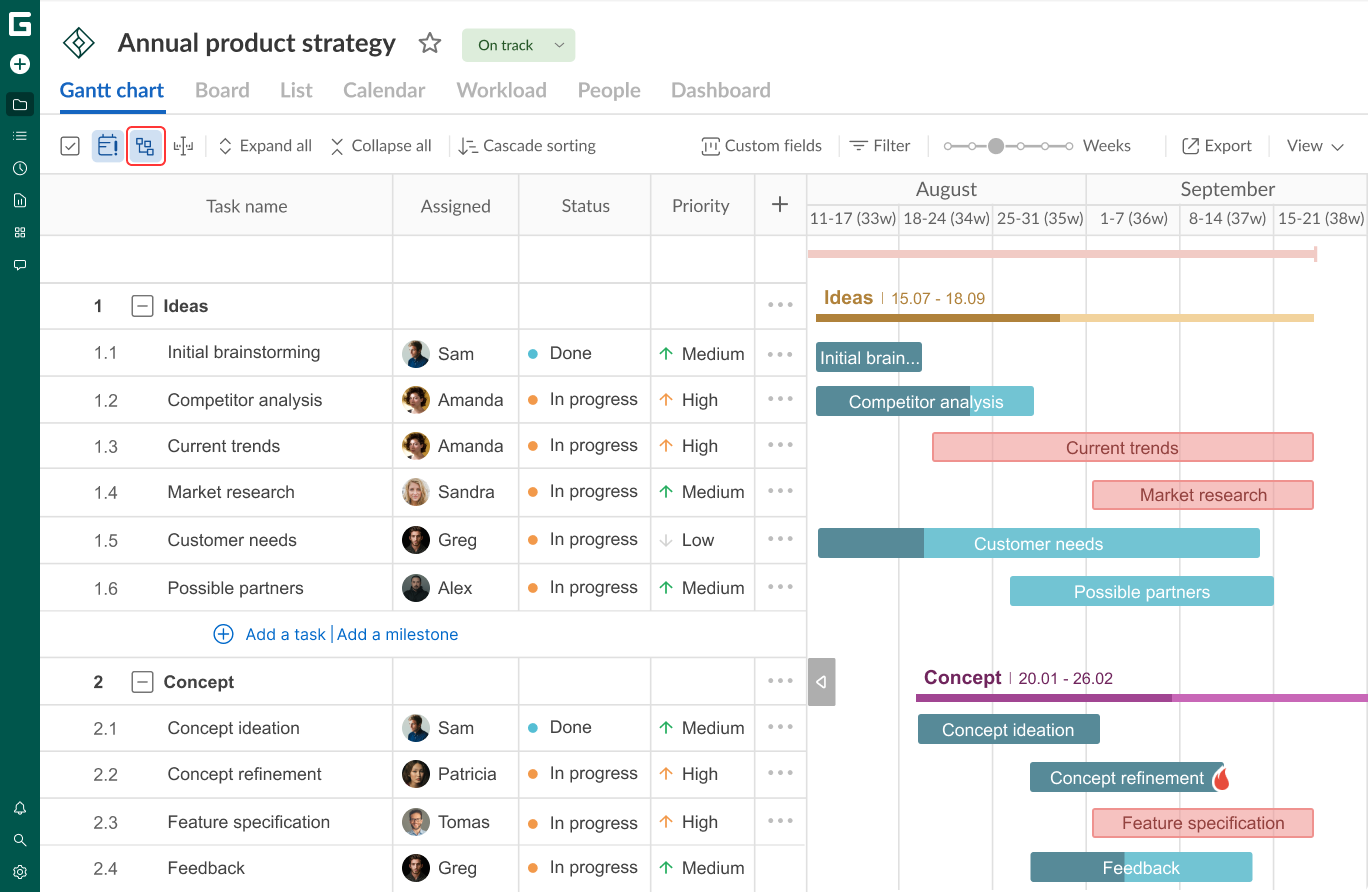Screen dimensions: 1368x892
Task: Click the Cascade sorting icon
Action: [x=467, y=145]
